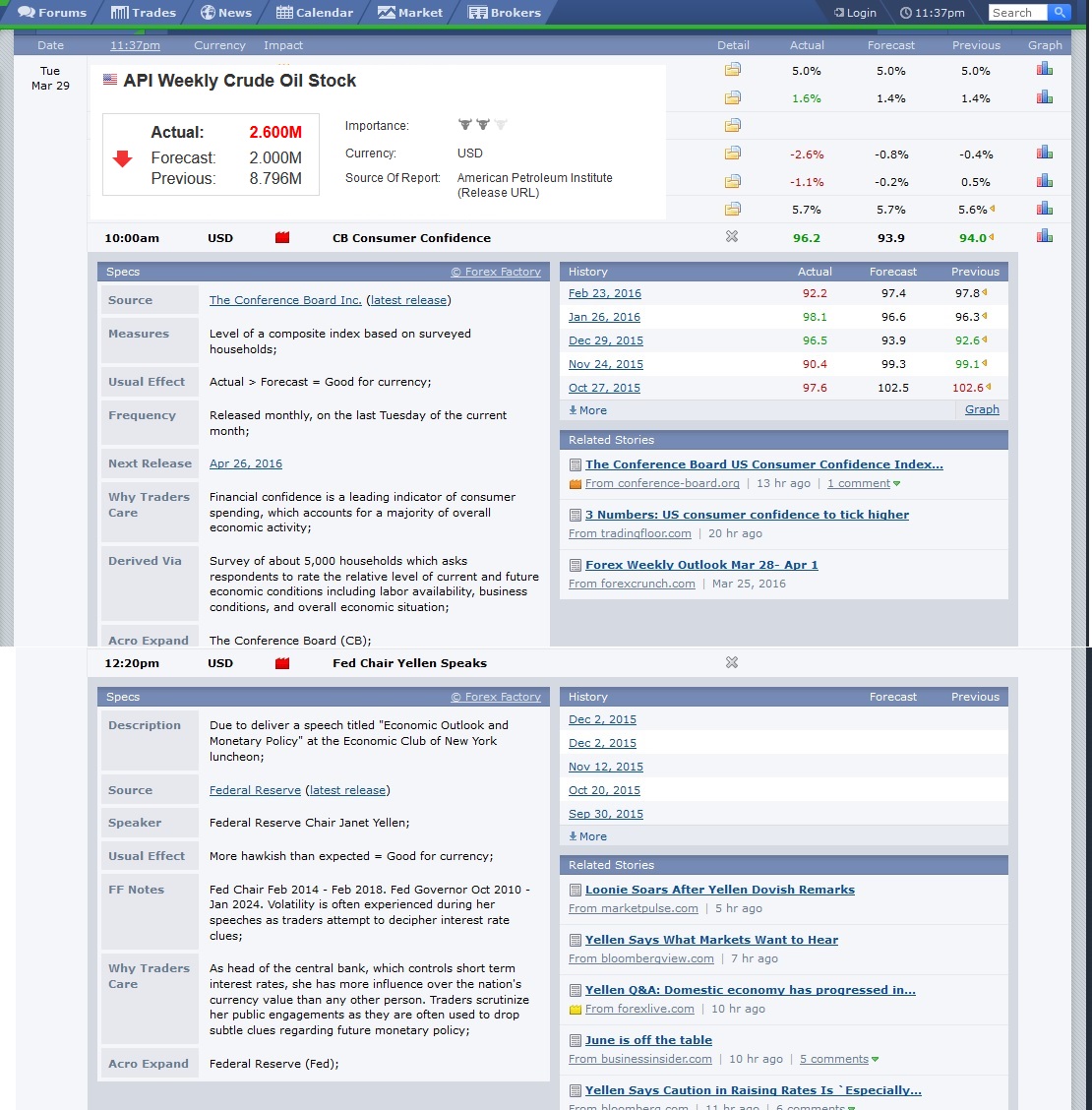
Task: Open June is off the table story
Action: (x=648, y=1041)
